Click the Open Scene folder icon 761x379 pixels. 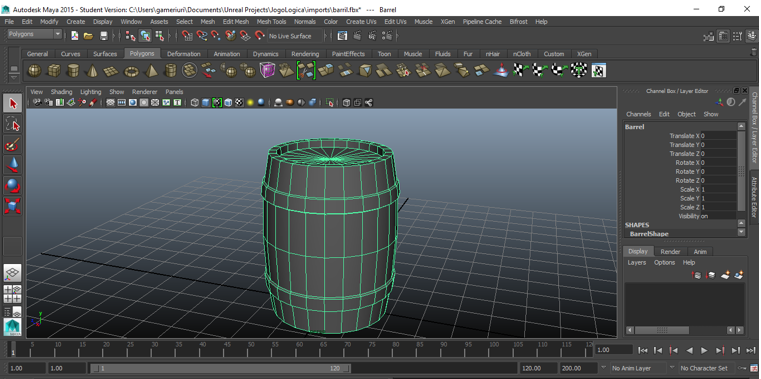tap(88, 36)
